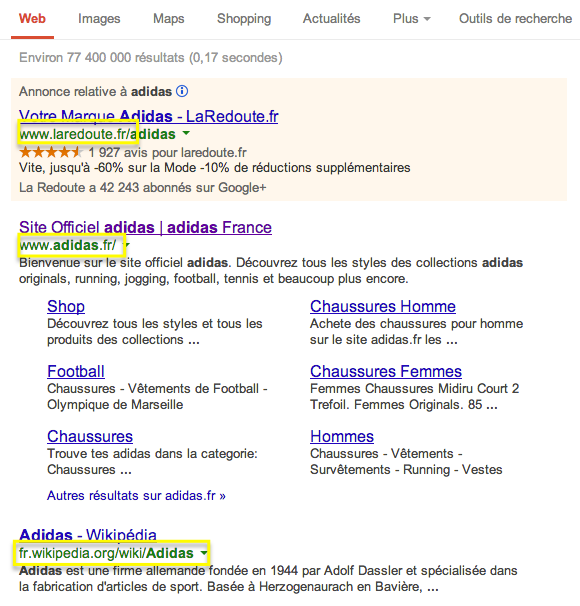Click the www.adidas.fr green URL
This screenshot has height=606, width=580.
pos(68,245)
